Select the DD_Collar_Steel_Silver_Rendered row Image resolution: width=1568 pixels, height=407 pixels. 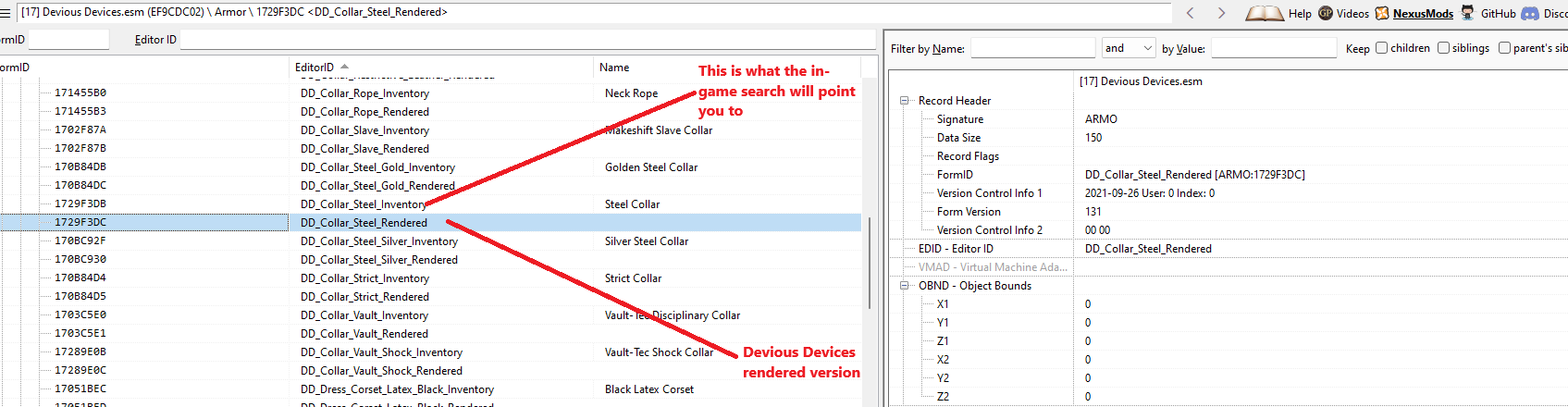click(x=430, y=260)
